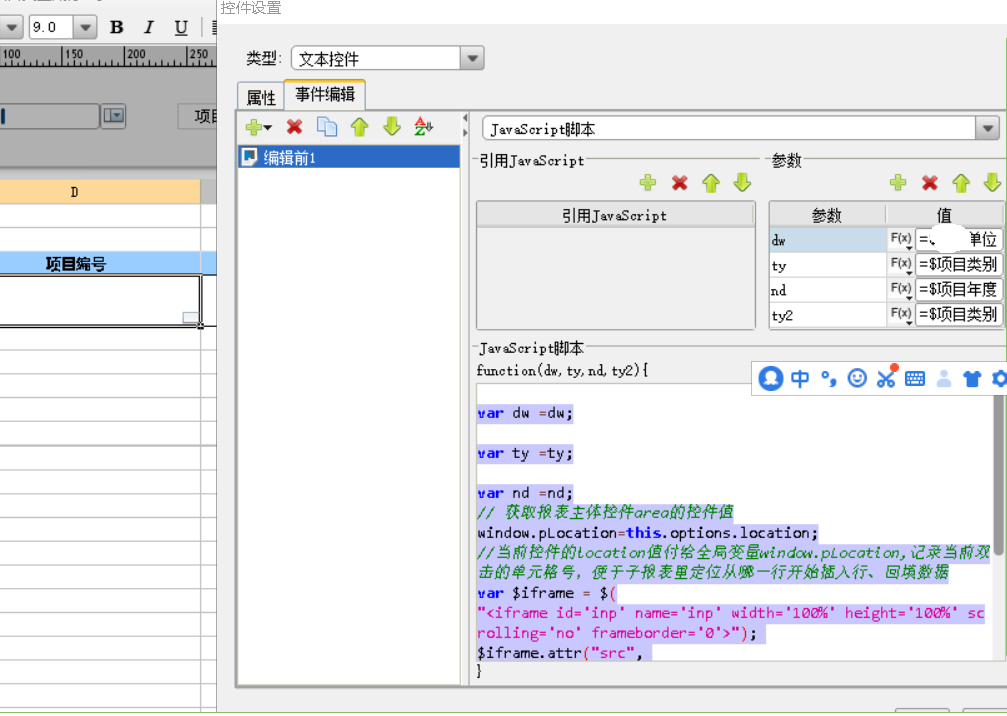Add a 引用JavaScript reference entry
The height and width of the screenshot is (716, 1007).
pyautogui.click(x=648, y=183)
